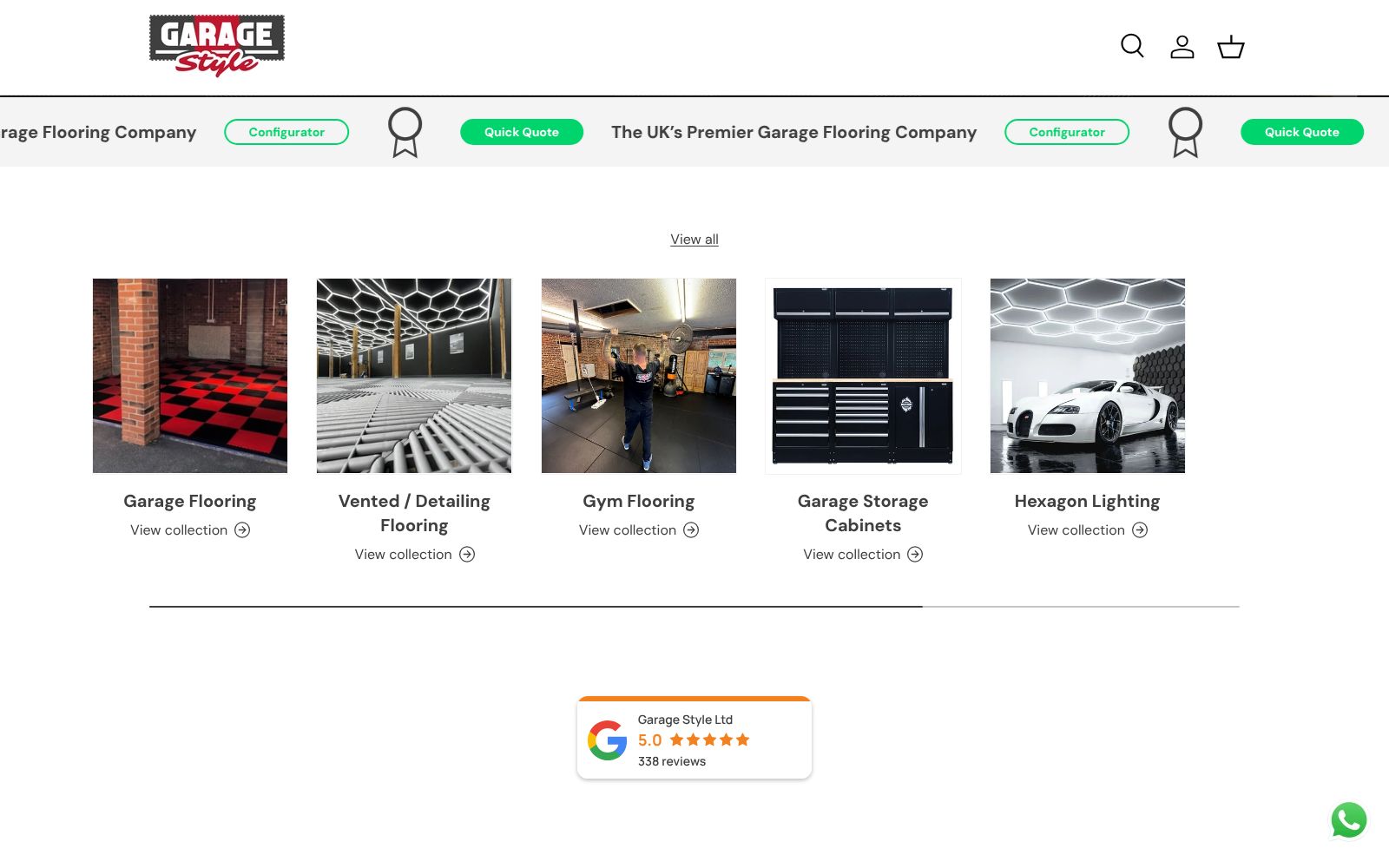The image size is (1389, 868).
Task: Open the search magnifier icon
Action: pos(1132,46)
